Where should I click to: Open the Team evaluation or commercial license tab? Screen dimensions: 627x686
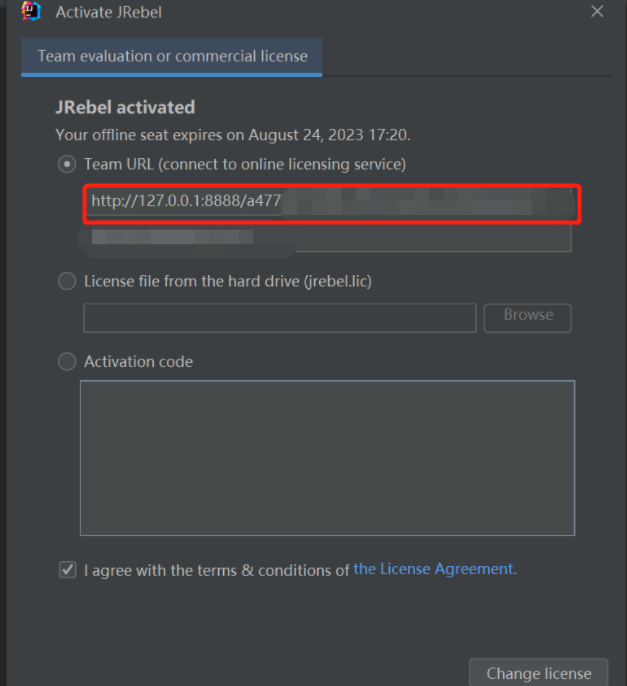click(172, 56)
